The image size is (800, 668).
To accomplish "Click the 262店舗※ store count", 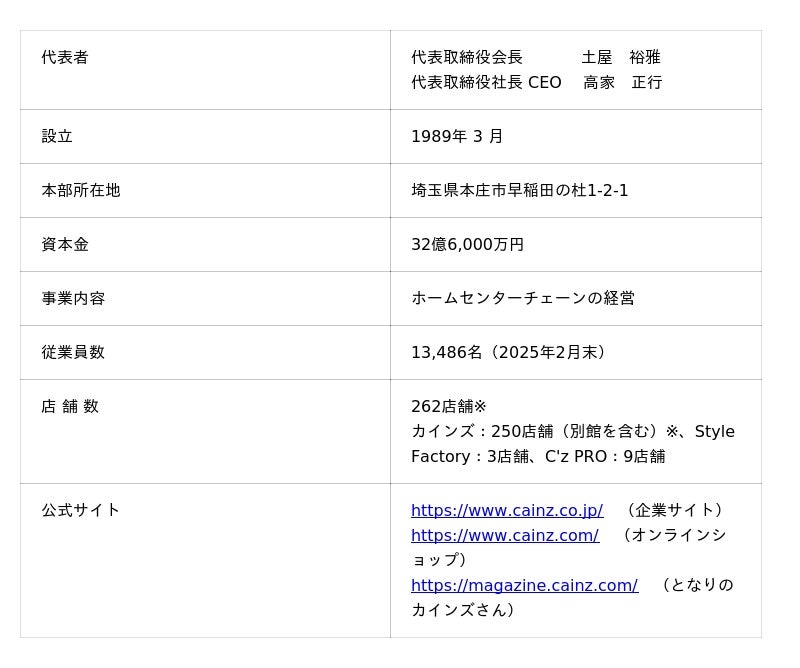I will pos(448,406).
